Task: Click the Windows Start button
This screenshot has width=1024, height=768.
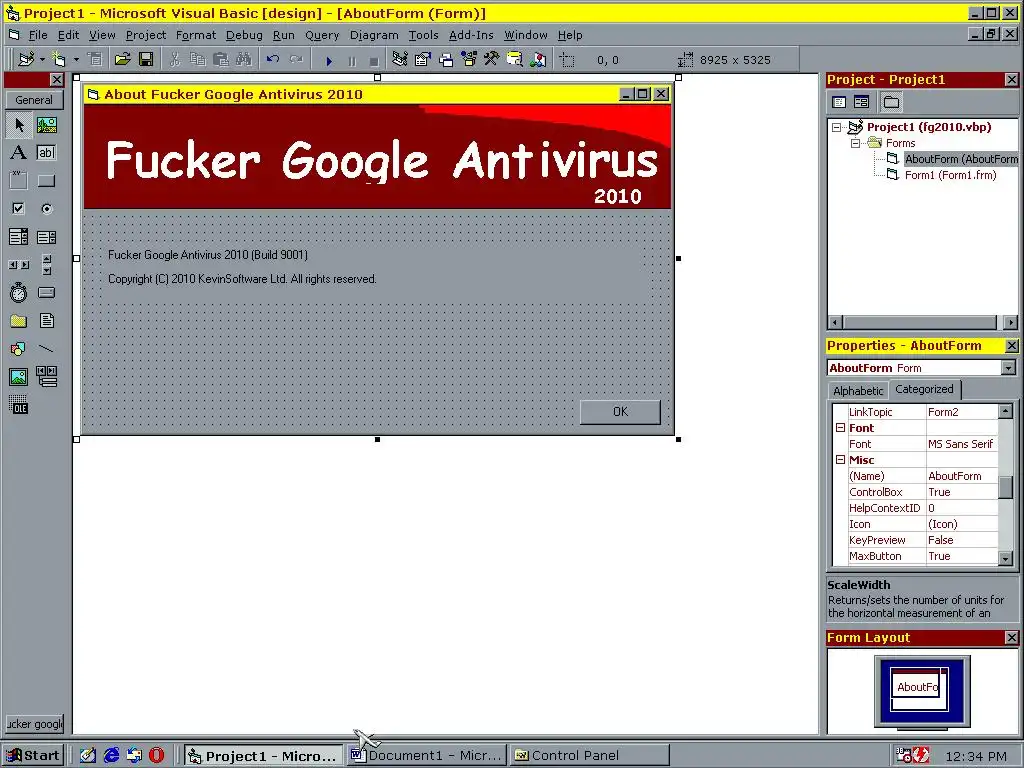Action: point(33,756)
